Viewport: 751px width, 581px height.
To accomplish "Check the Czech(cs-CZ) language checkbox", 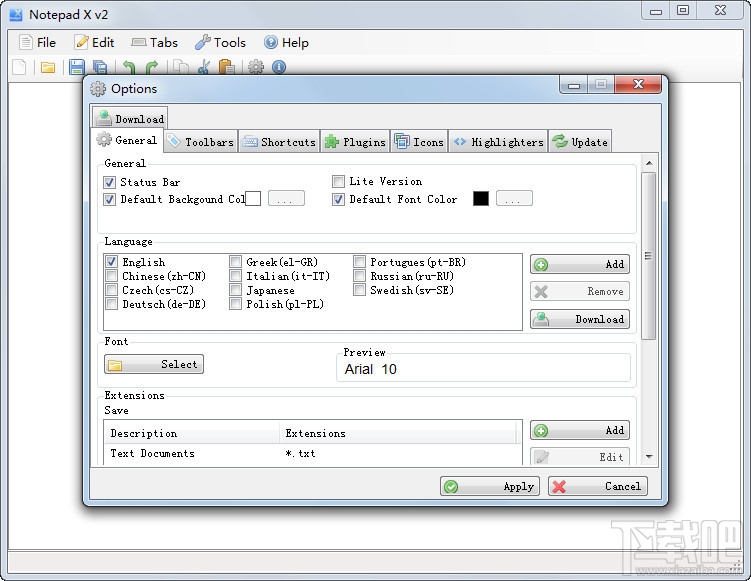I will pyautogui.click(x=111, y=289).
